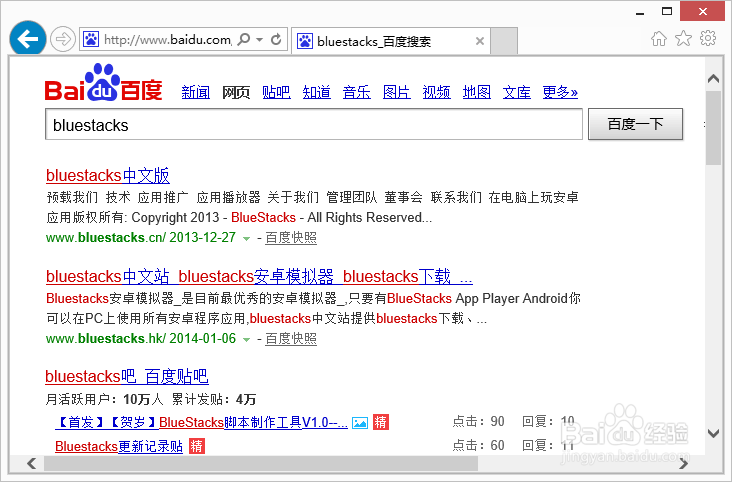Screen dimensions: 732x482
Task: Open the browser Tools gear icon
Action: pyautogui.click(x=708, y=38)
